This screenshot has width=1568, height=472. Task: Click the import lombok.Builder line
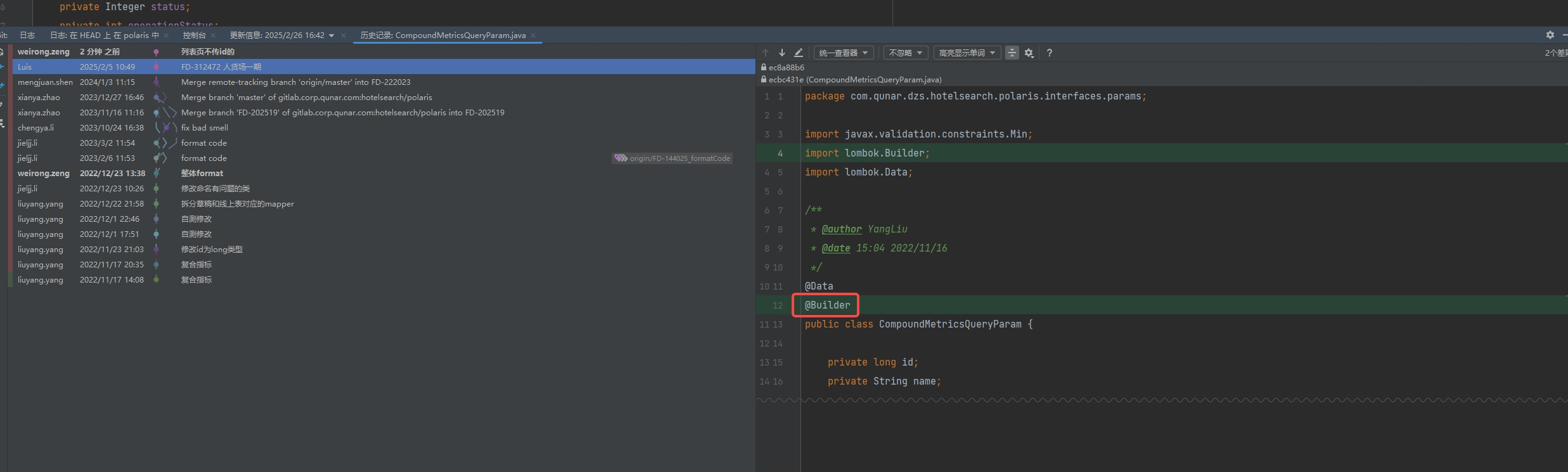[x=867, y=153]
